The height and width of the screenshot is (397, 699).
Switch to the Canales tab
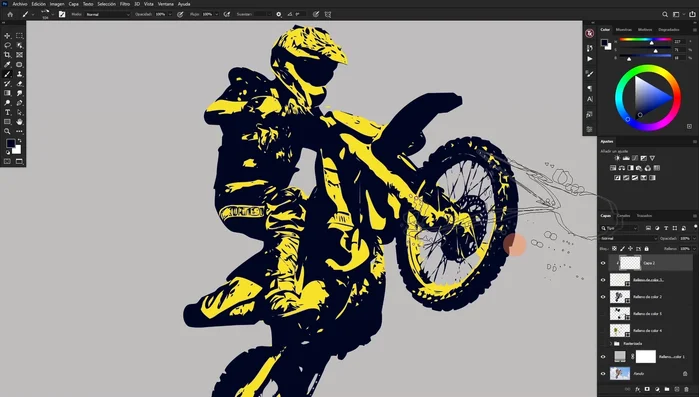coord(623,216)
